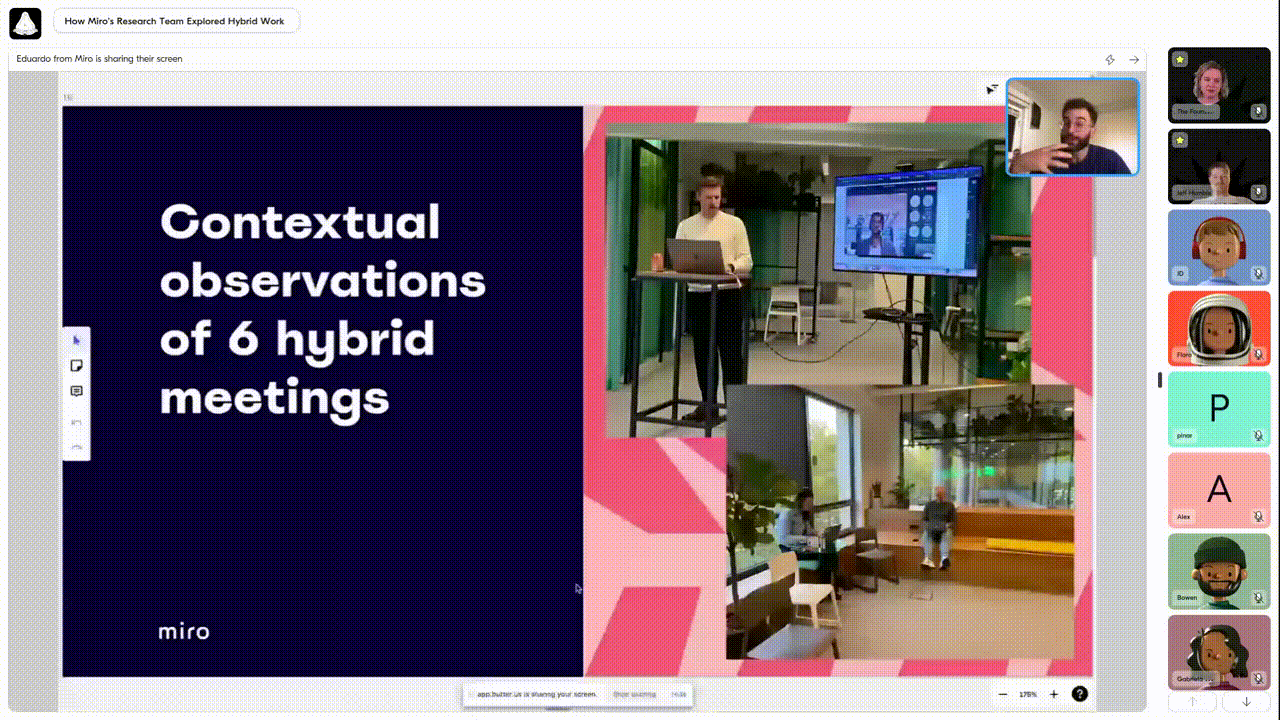Click the lightning bolt icon in share bar

click(x=1110, y=60)
